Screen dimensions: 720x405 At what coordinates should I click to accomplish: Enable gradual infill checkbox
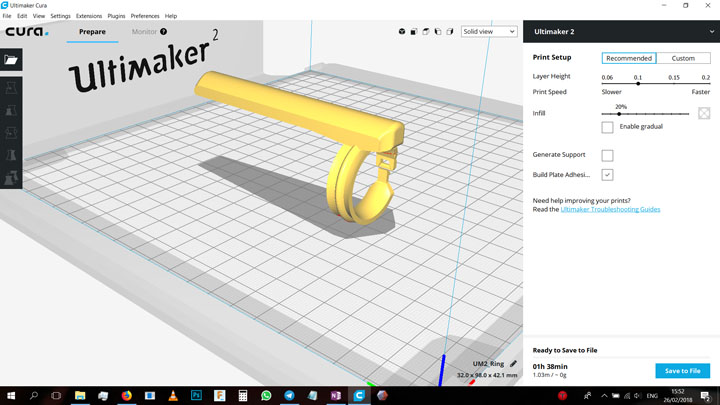pos(607,127)
